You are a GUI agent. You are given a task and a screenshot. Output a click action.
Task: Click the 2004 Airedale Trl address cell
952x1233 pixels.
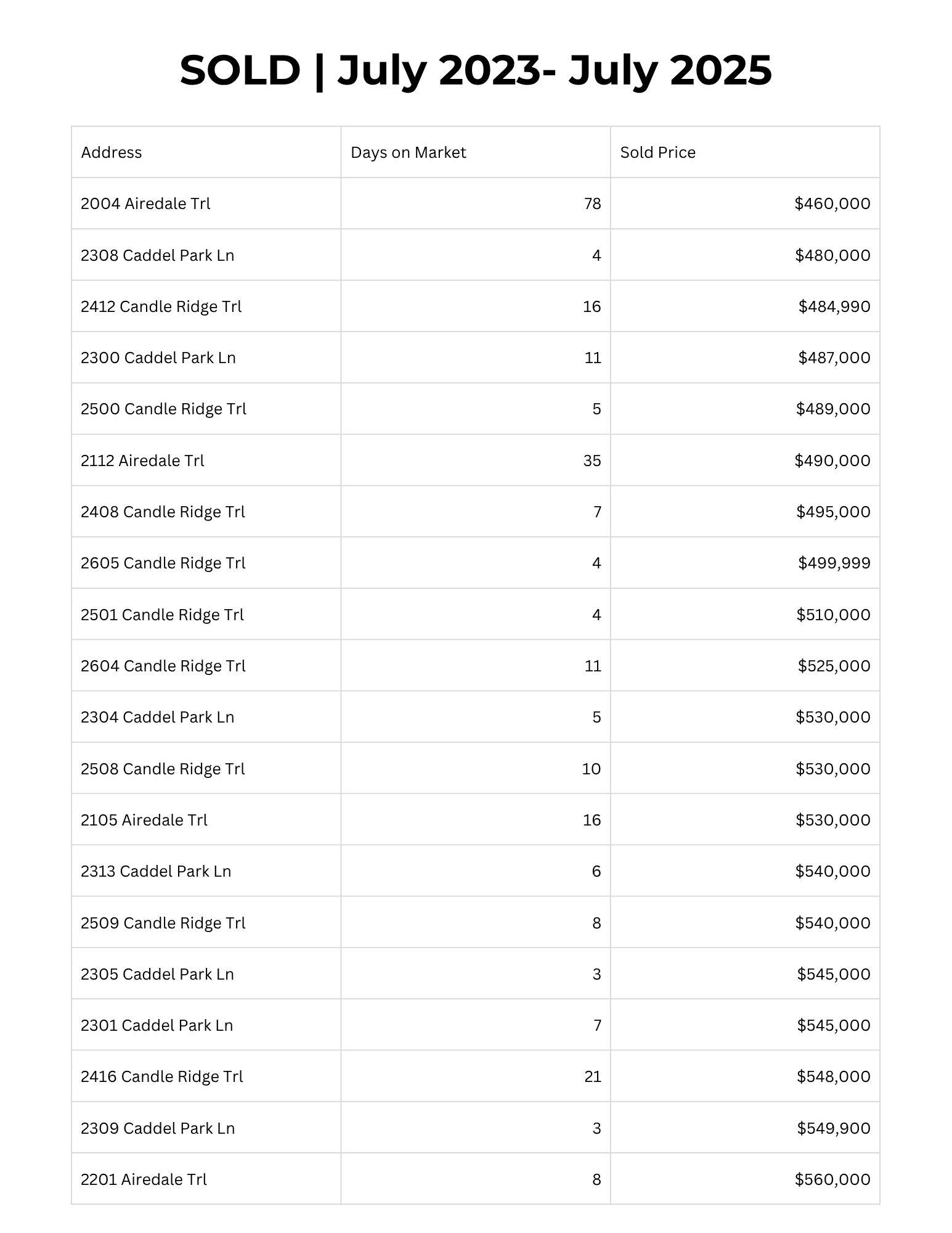pyautogui.click(x=145, y=203)
